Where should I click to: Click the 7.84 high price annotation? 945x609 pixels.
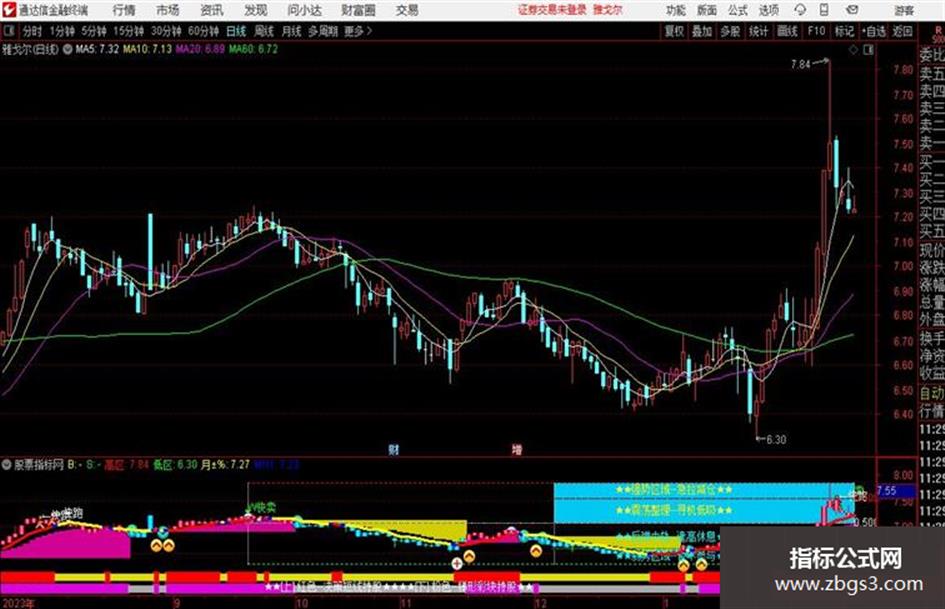(x=800, y=64)
